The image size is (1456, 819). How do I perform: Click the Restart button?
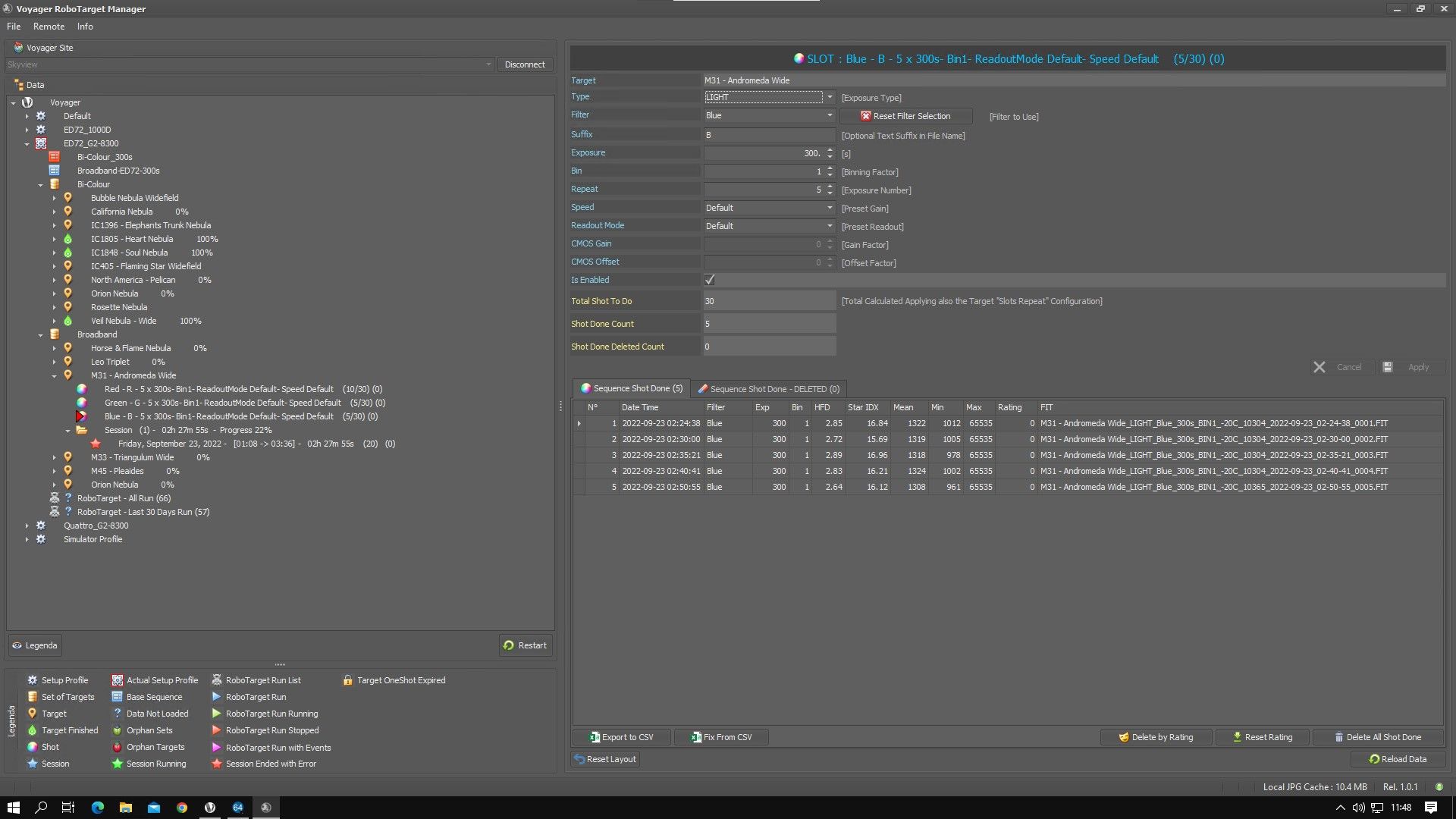coord(525,645)
